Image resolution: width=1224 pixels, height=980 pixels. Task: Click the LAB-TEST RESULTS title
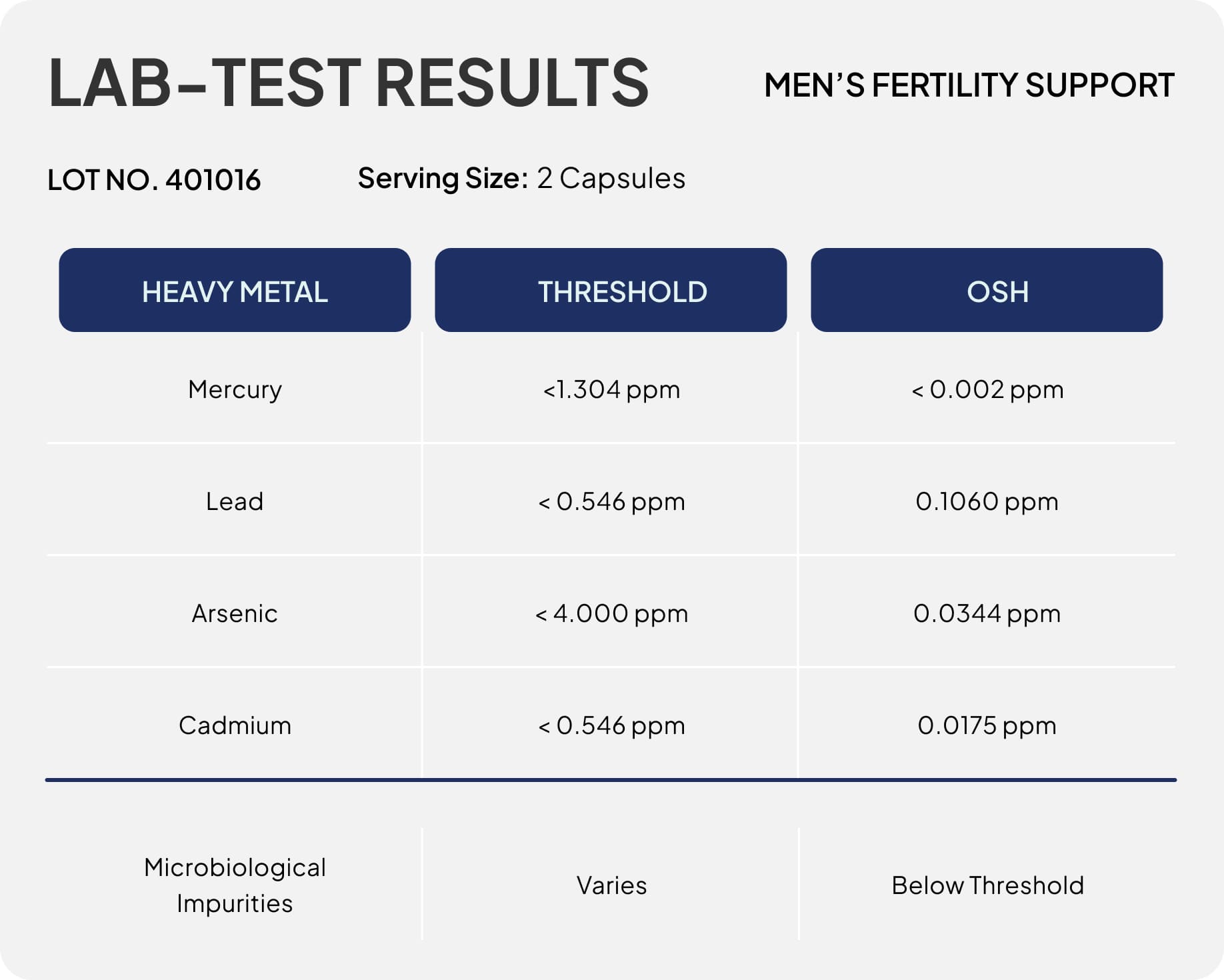[348, 83]
